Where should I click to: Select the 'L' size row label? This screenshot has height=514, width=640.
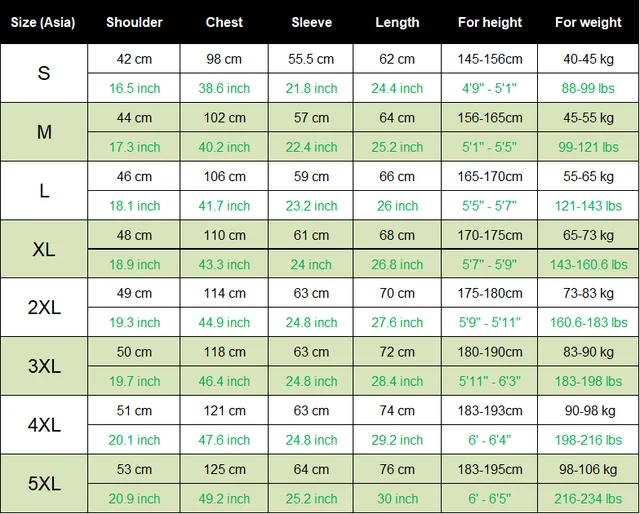point(44,191)
